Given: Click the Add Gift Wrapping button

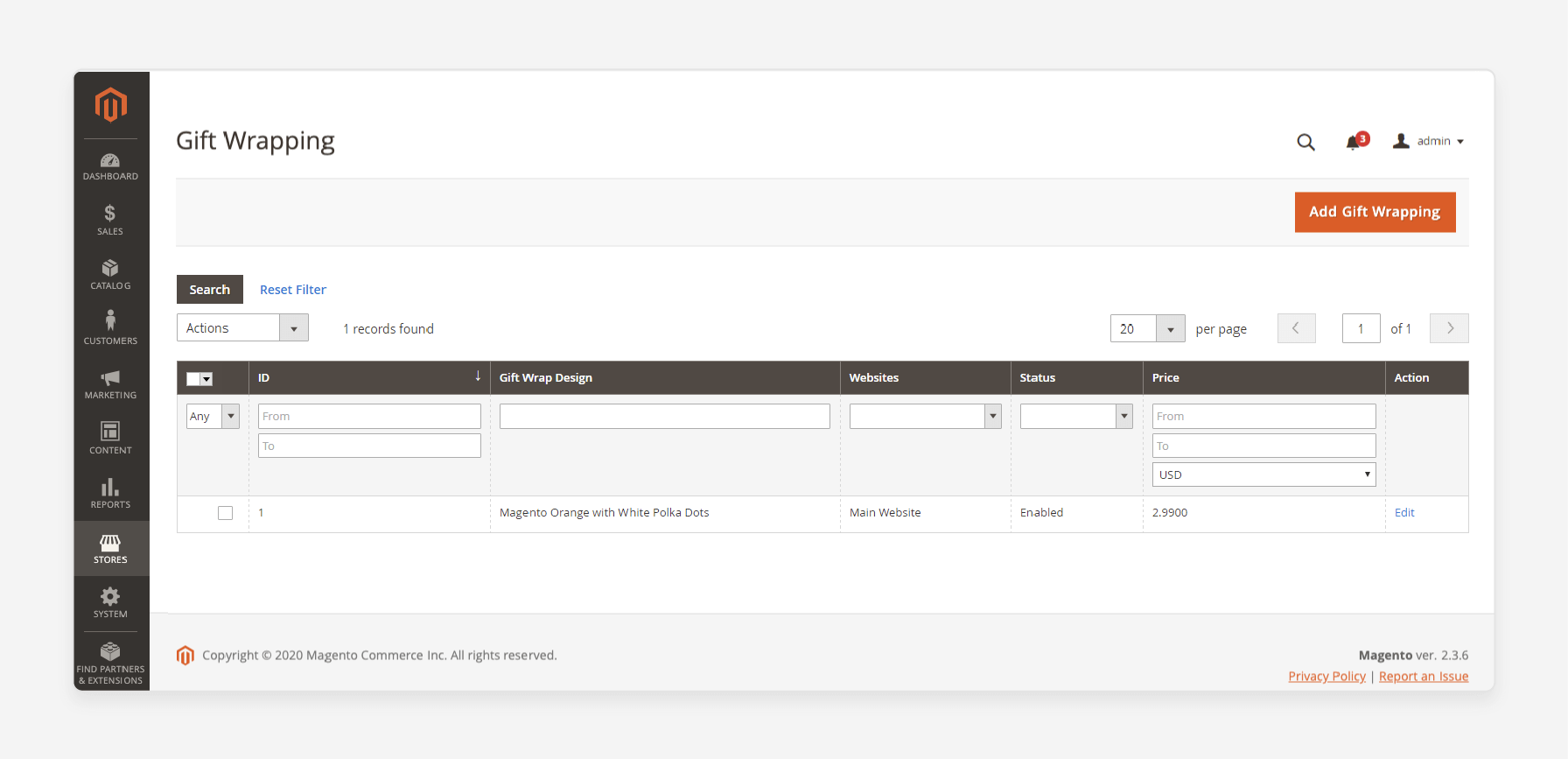Looking at the screenshot, I should (1375, 212).
